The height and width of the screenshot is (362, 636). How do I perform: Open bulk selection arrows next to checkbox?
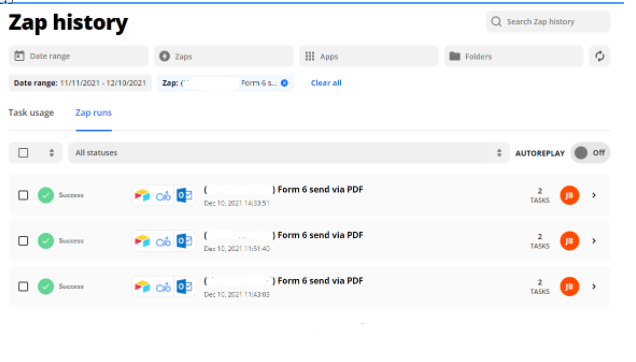pos(52,153)
